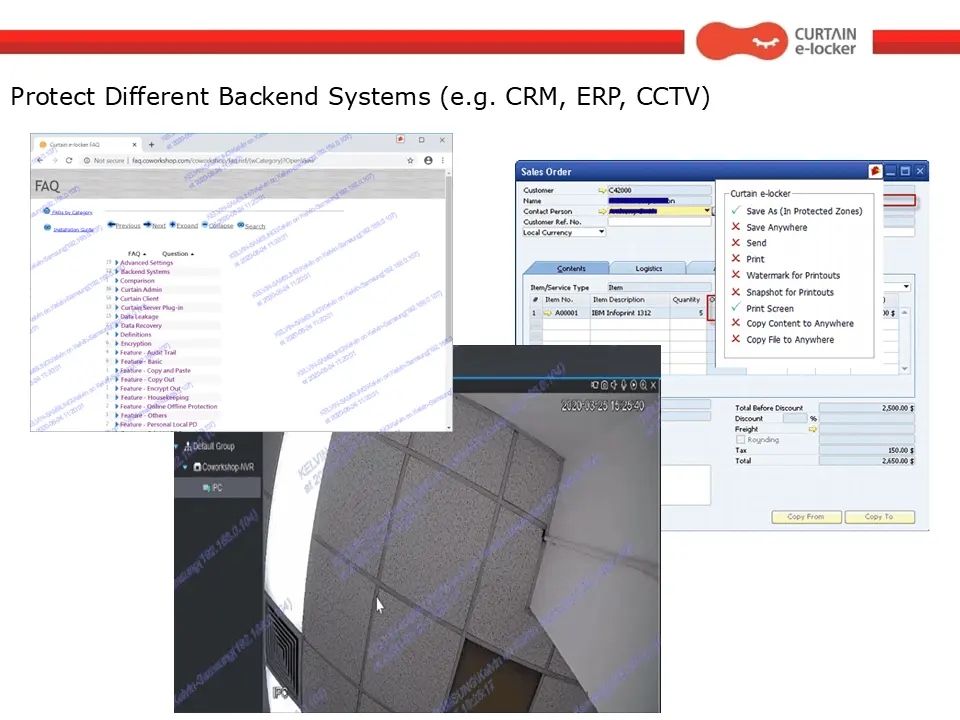Click the Expand link in FAQ toolbar
960x720 pixels.
pyautogui.click(x=187, y=225)
